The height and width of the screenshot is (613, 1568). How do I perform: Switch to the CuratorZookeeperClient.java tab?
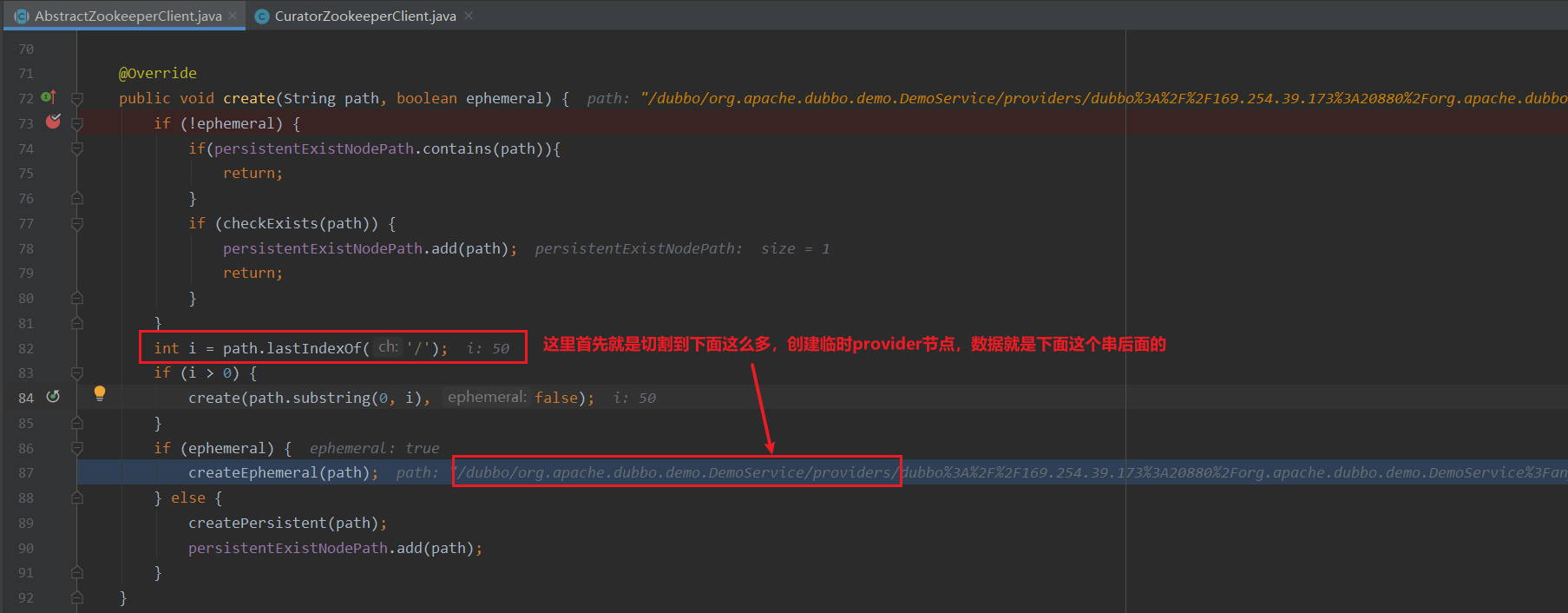click(x=364, y=16)
